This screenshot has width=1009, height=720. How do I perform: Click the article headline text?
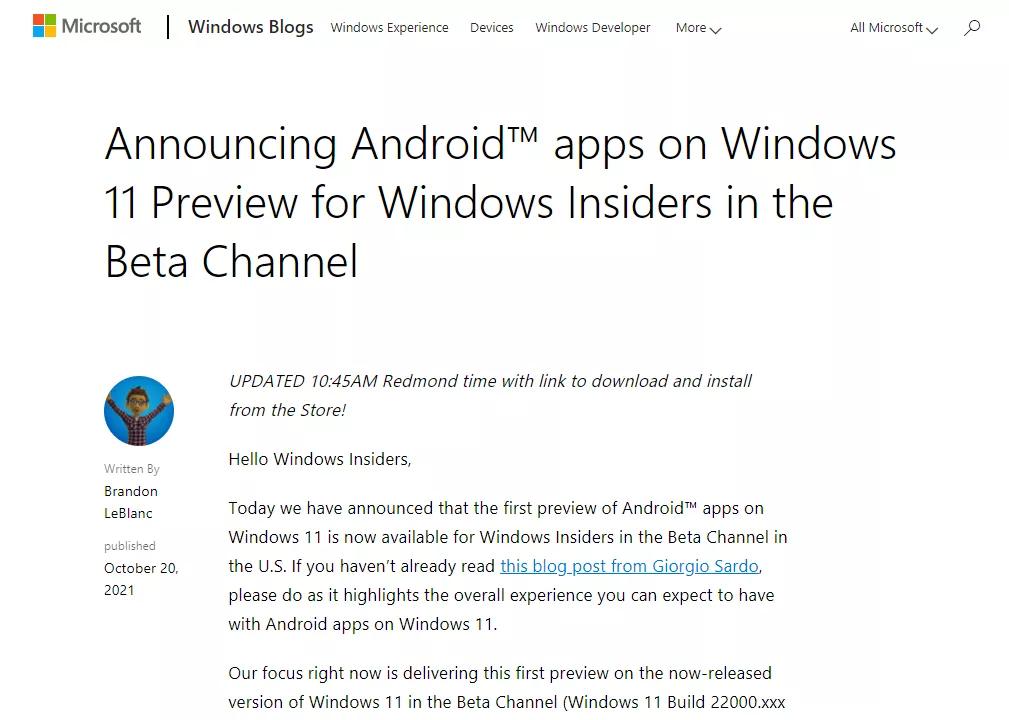click(501, 202)
